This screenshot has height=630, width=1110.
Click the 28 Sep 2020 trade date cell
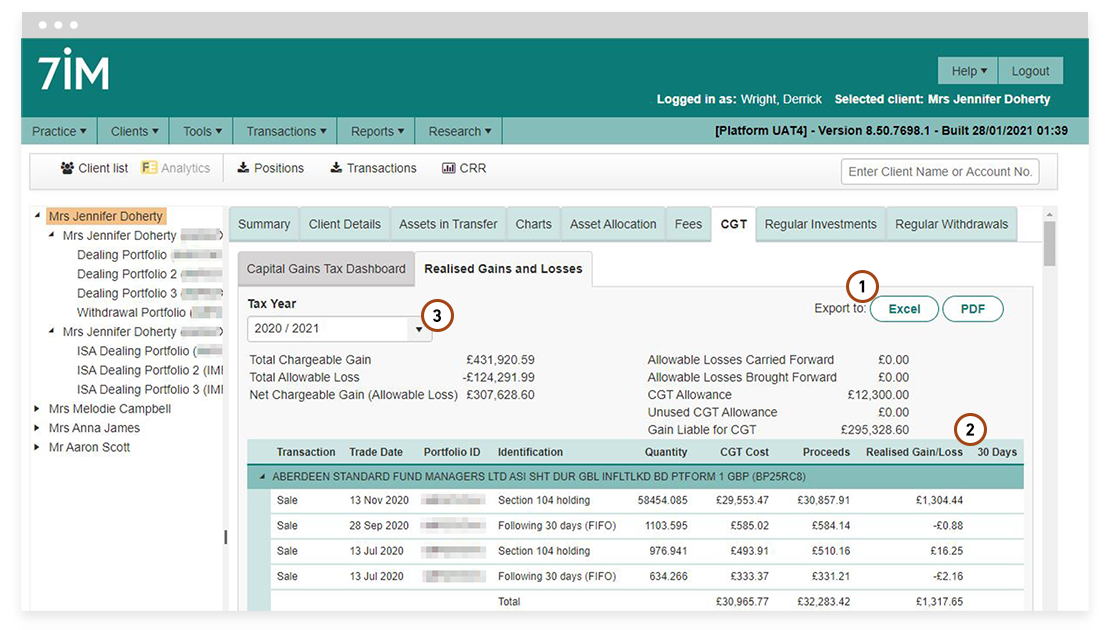pos(379,526)
